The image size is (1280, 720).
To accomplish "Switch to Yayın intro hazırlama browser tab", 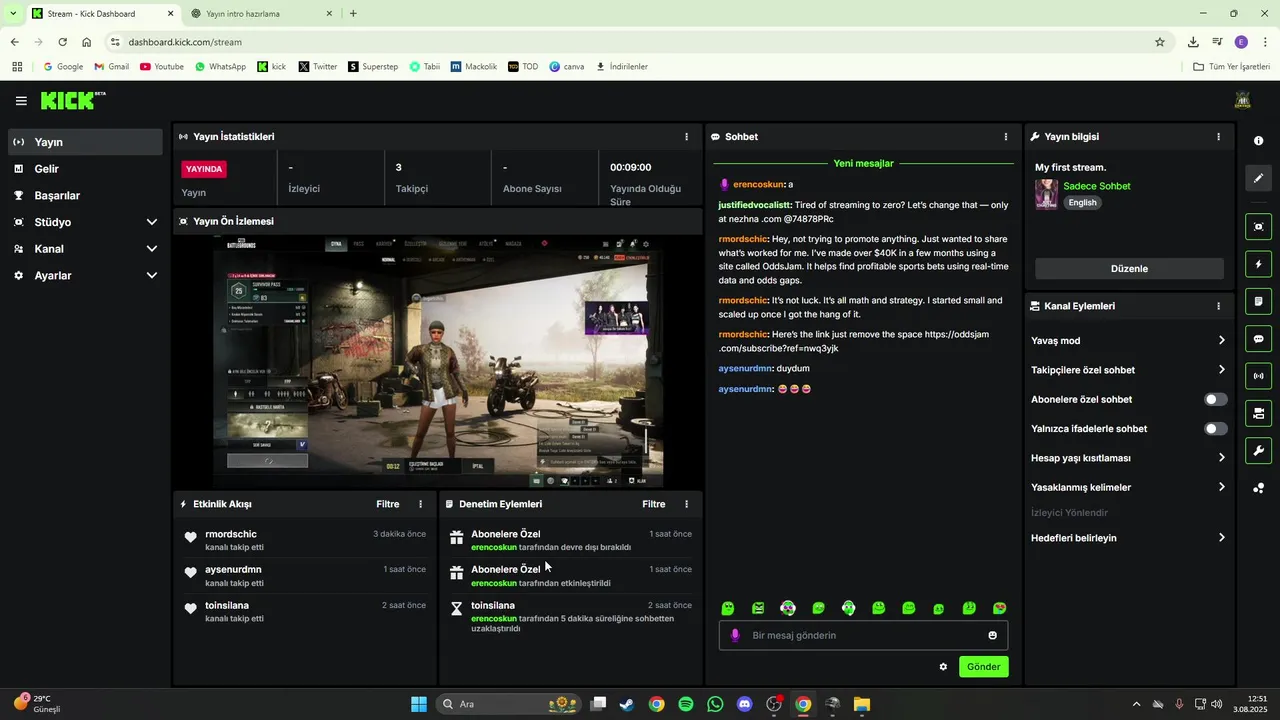I will click(x=263, y=14).
